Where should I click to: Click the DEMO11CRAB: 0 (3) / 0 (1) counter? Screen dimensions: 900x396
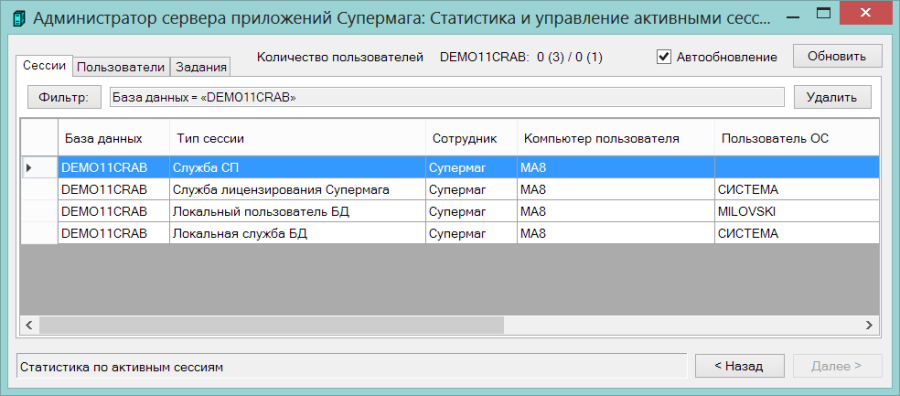pos(521,57)
